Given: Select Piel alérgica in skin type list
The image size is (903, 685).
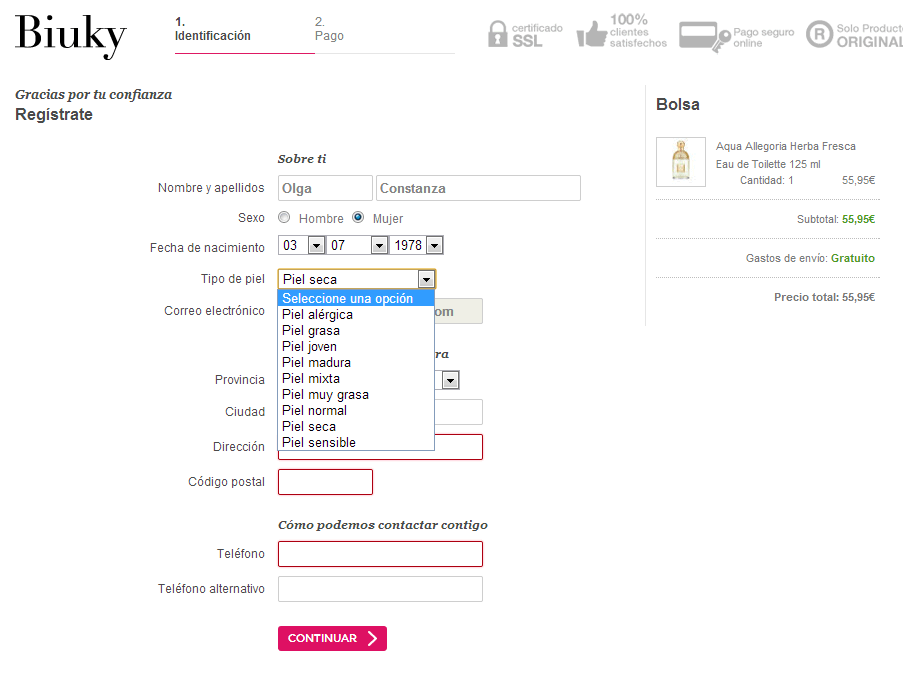Looking at the screenshot, I should [x=317, y=314].
